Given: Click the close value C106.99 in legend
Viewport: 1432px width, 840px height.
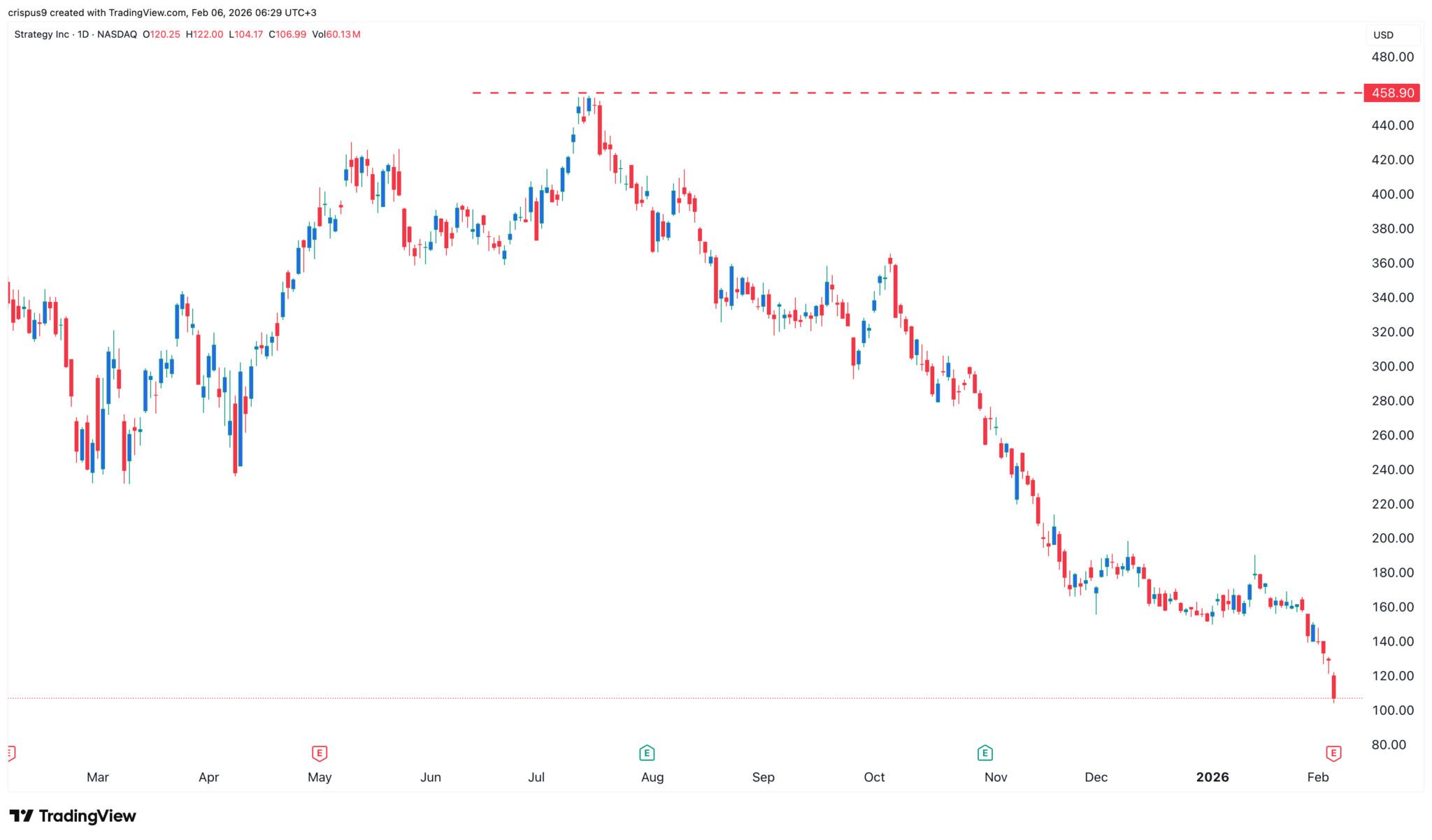Looking at the screenshot, I should (287, 34).
